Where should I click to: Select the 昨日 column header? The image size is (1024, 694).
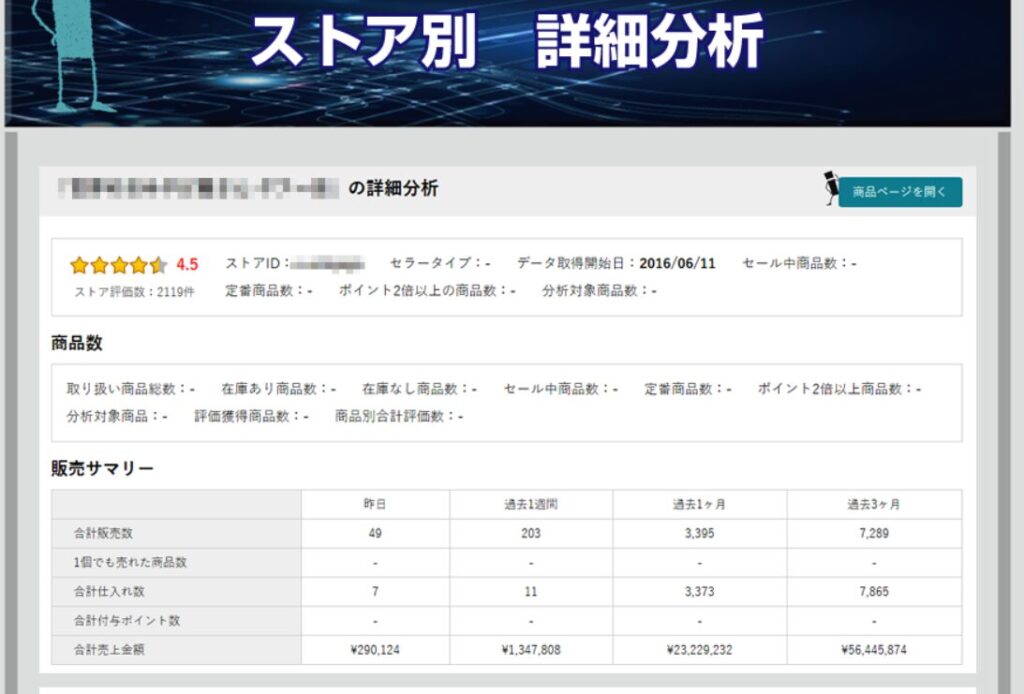[375, 504]
